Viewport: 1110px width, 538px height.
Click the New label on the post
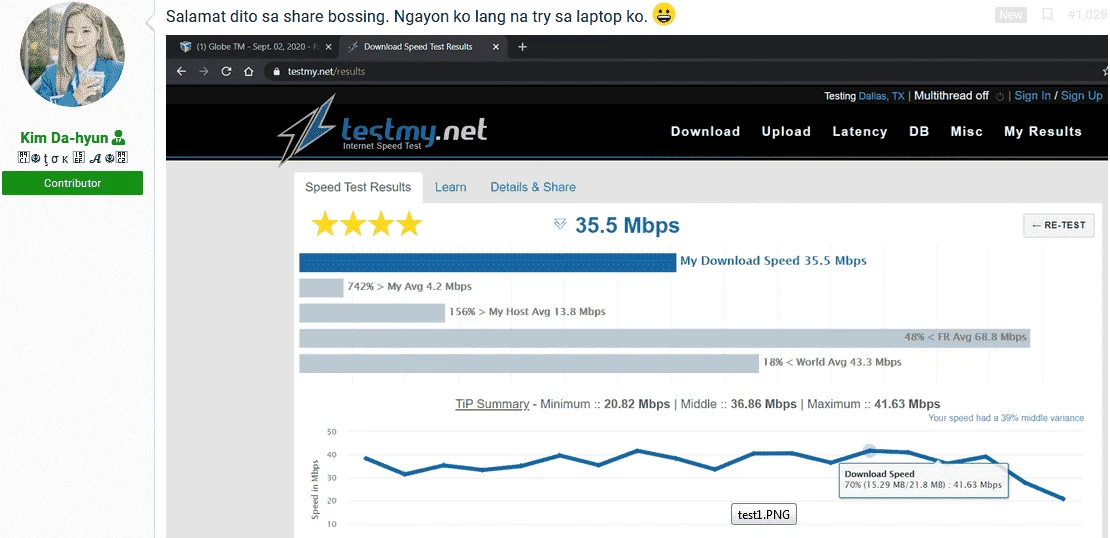(1011, 15)
